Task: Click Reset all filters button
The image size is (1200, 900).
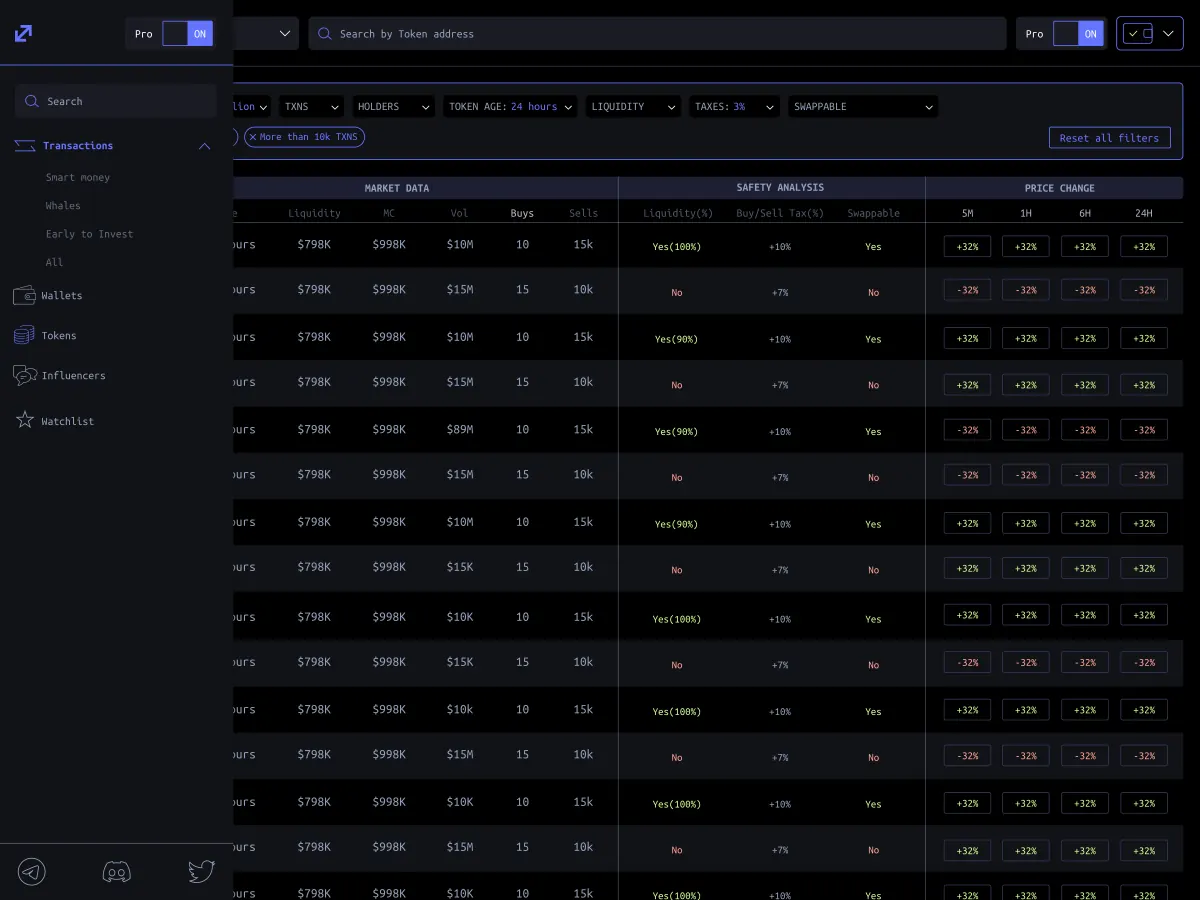Action: coord(1109,138)
